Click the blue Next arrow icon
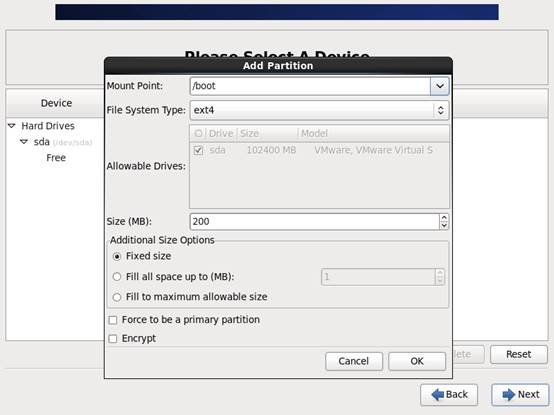Screen dimensions: 554x415 (x=508, y=394)
